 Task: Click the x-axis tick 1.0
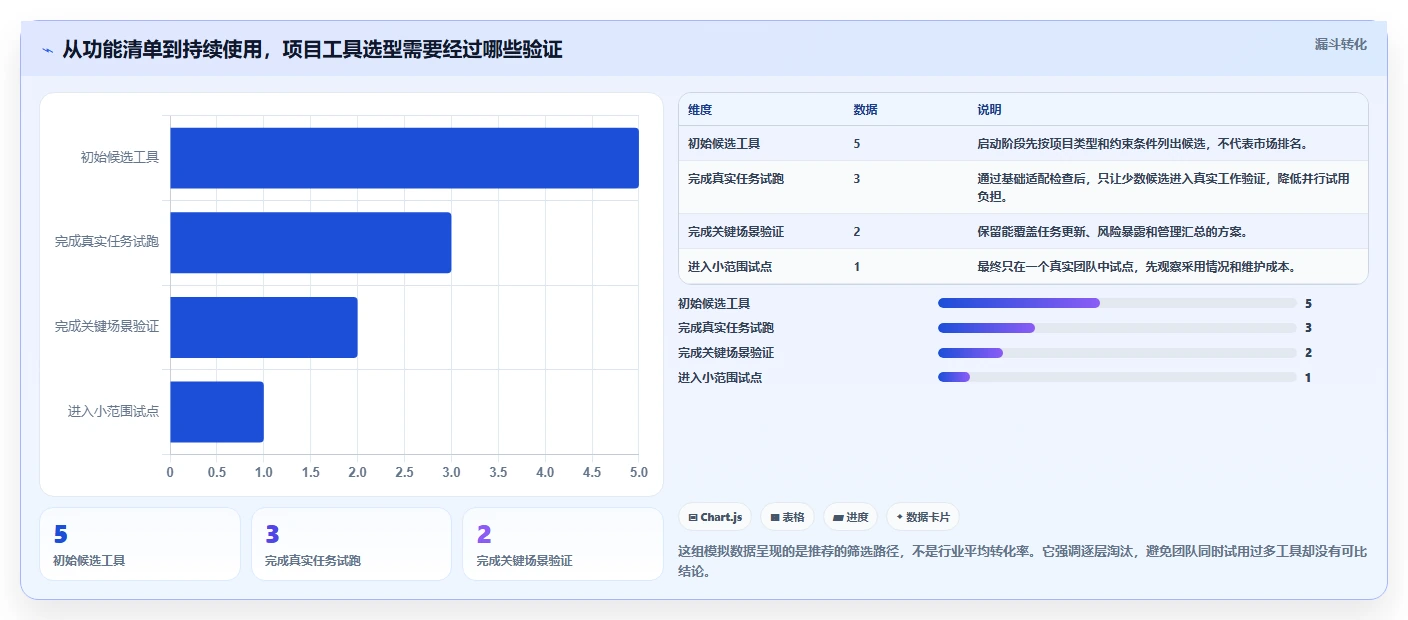click(x=263, y=472)
